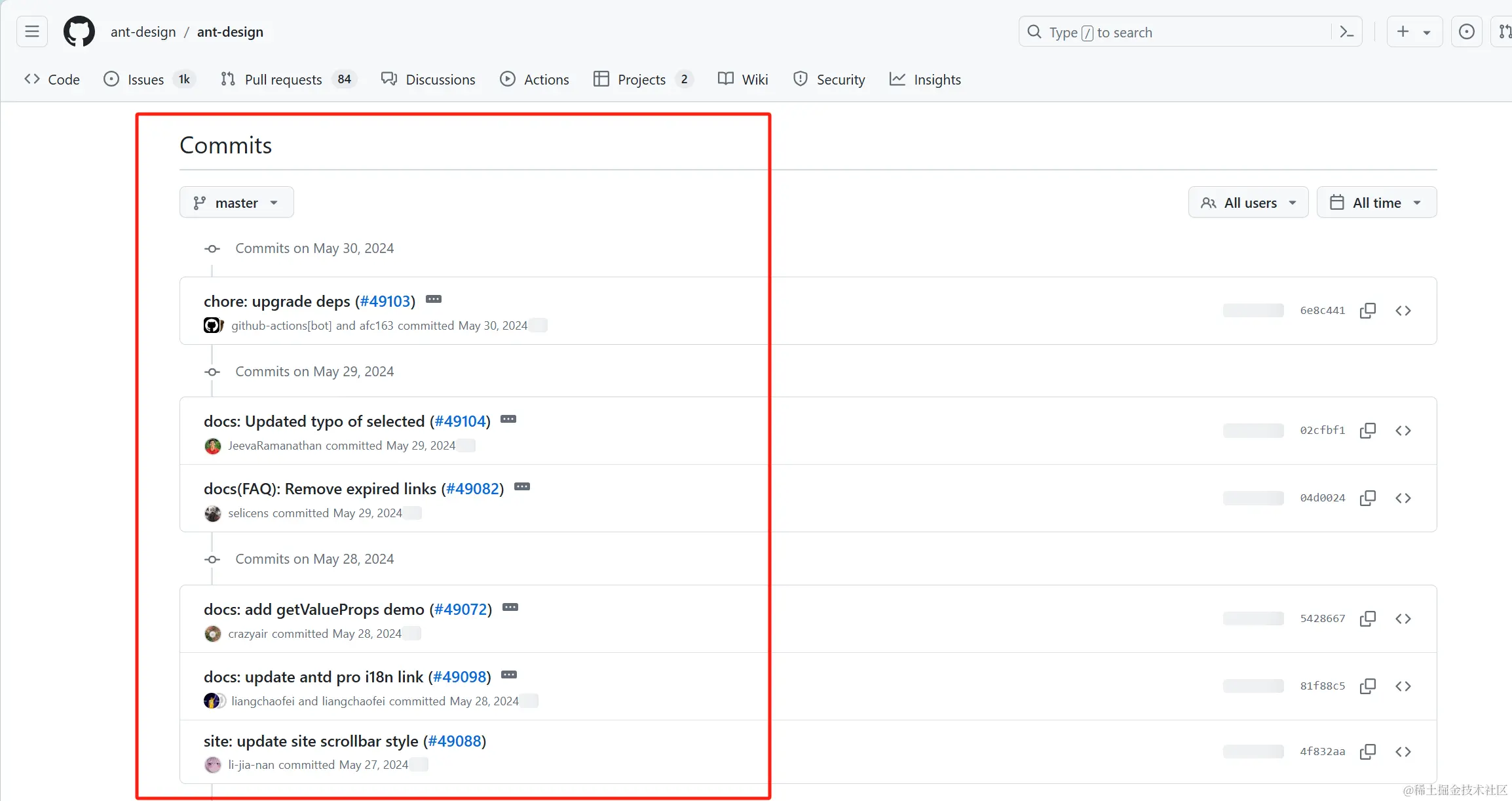Copy full SHA for commit 04d0024
The width and height of the screenshot is (1512, 801).
coord(1367,498)
